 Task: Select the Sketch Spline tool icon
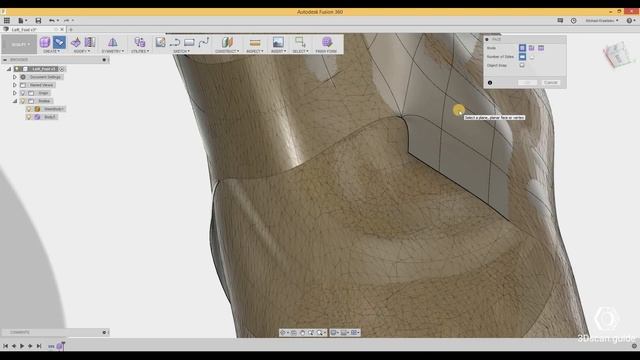[203, 42]
